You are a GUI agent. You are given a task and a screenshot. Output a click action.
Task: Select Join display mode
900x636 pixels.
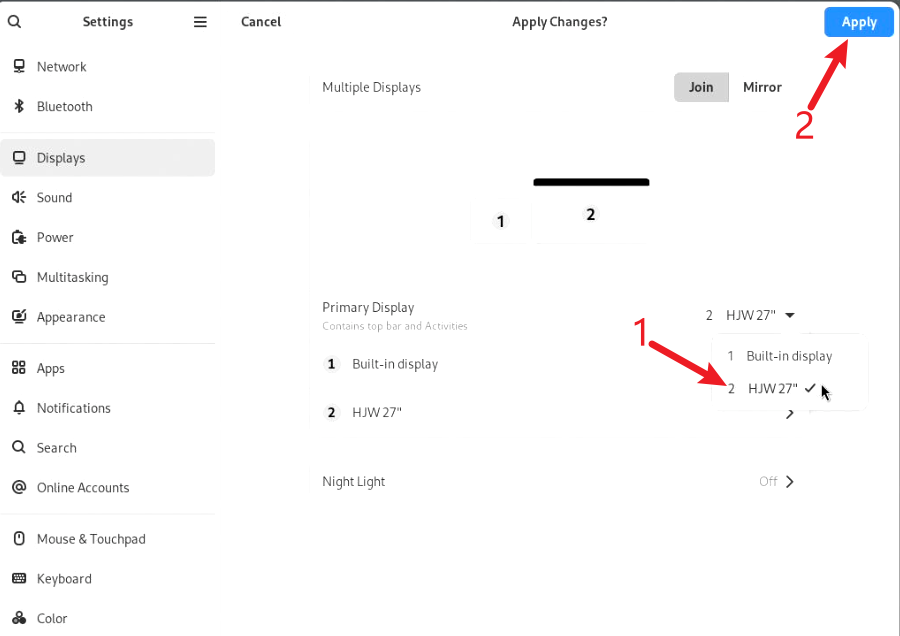pyautogui.click(x=701, y=87)
